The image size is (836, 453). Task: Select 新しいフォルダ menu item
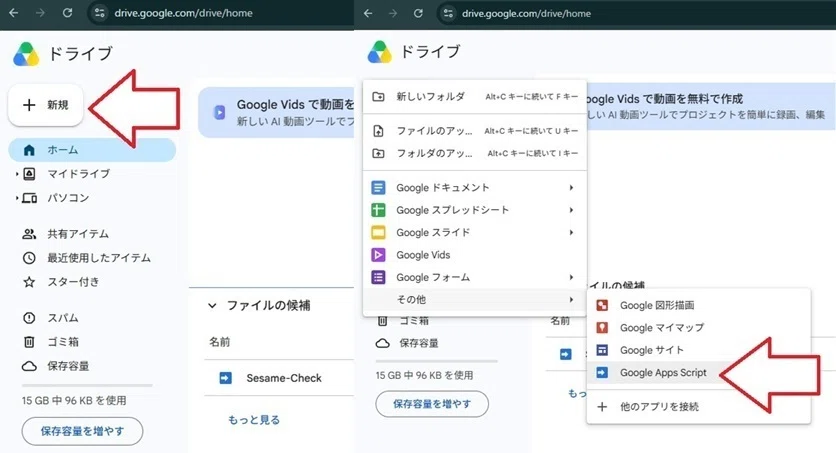[x=475, y=96]
